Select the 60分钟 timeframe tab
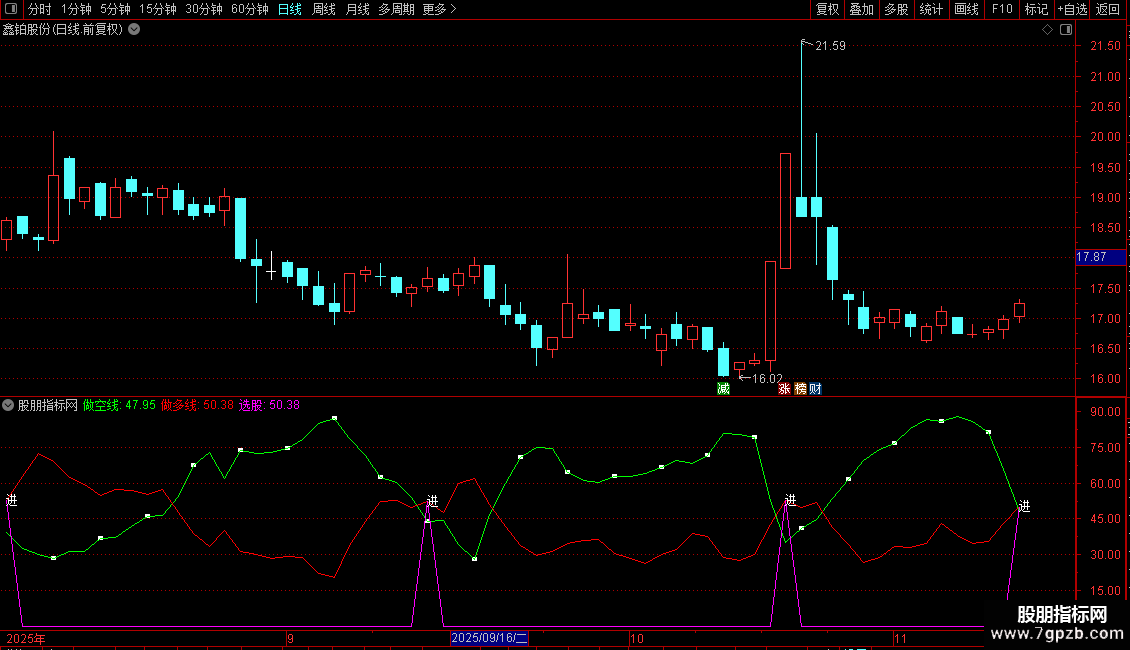 (249, 9)
